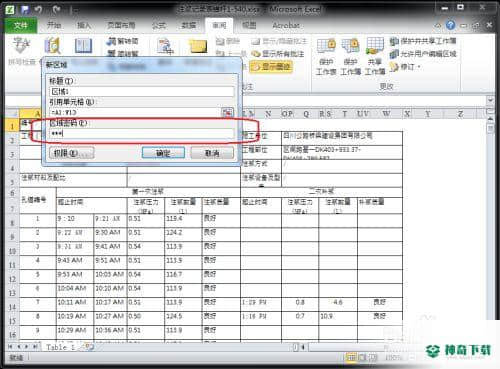Click the 保护工作簿 protect workbook icon
500x369 pixels.
tap(350, 56)
